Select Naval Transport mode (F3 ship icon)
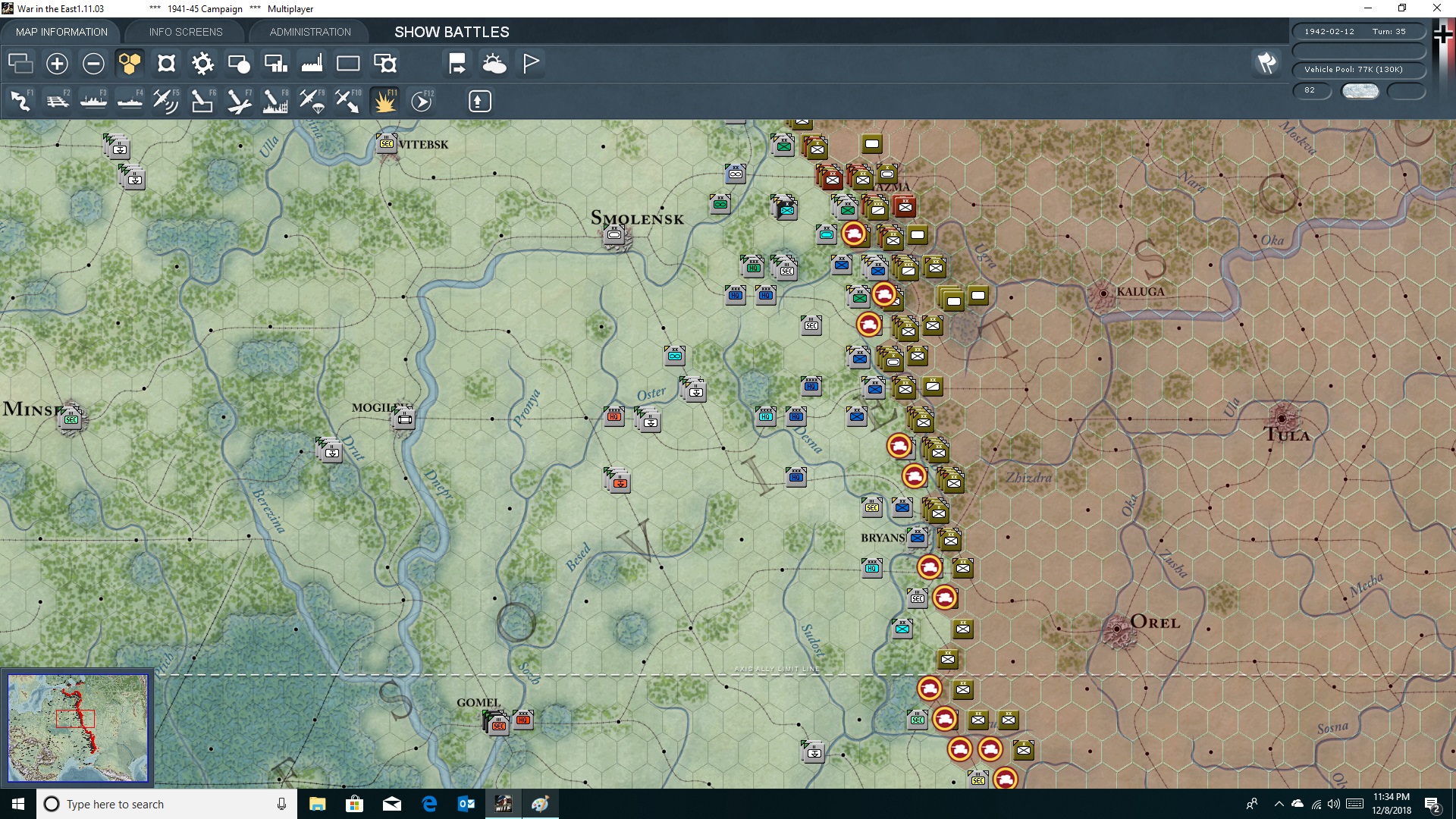 94,101
